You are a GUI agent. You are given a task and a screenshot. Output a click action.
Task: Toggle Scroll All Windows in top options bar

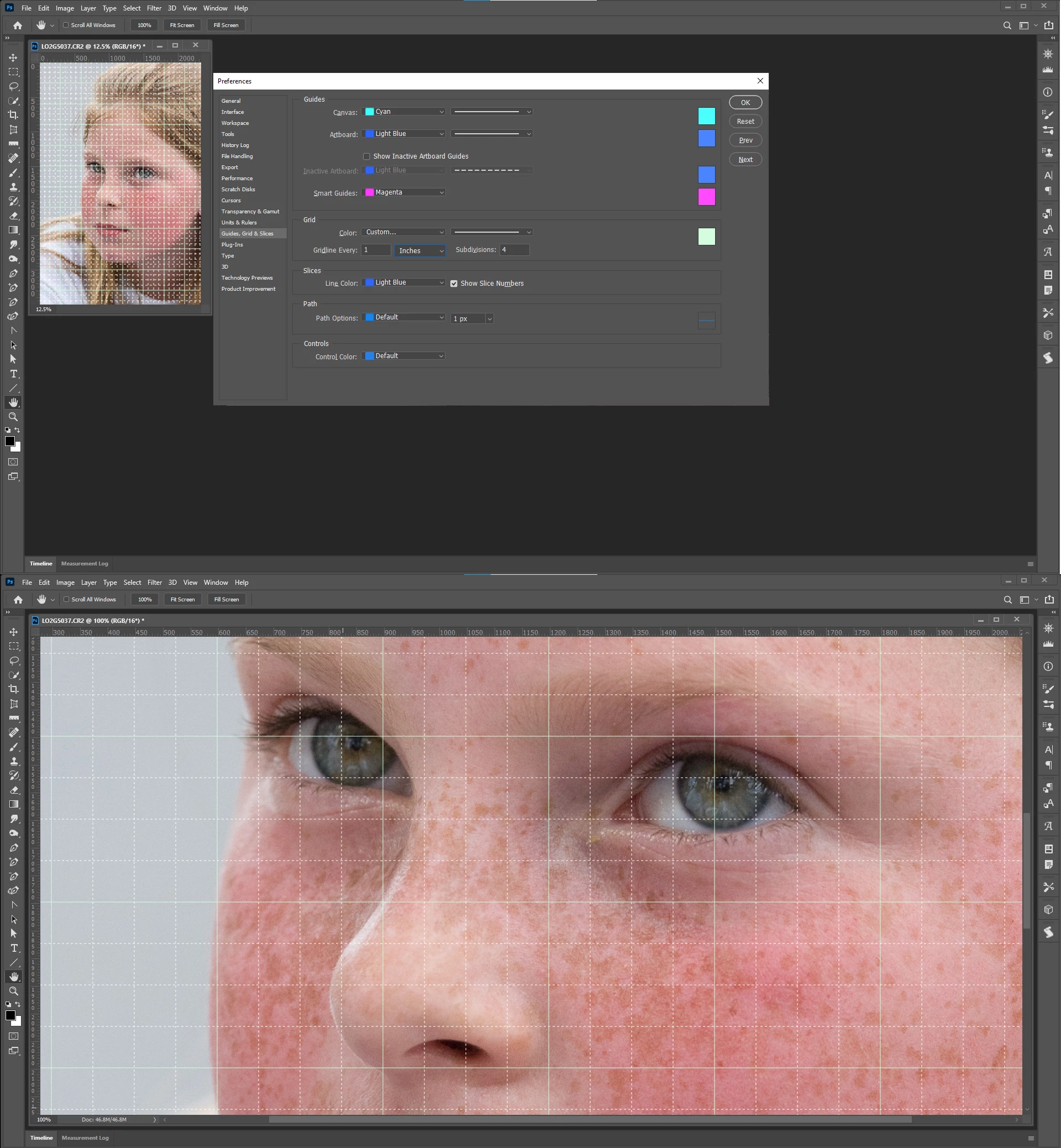[x=66, y=25]
